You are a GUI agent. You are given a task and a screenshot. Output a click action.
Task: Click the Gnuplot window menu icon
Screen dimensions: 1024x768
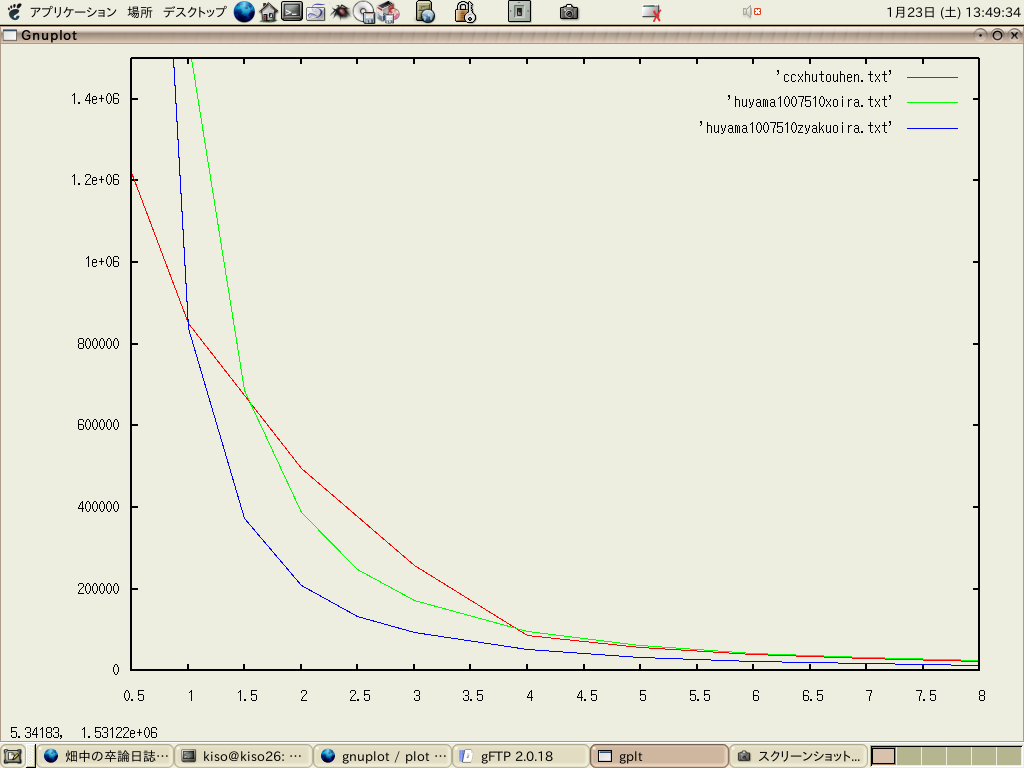[x=9, y=35]
